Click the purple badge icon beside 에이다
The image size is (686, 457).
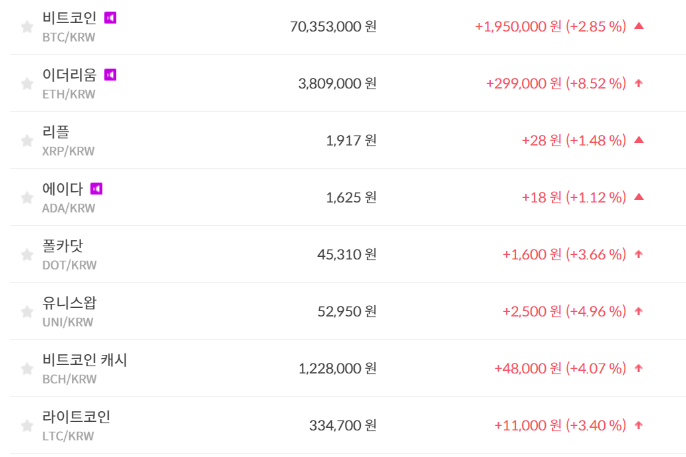pyautogui.click(x=96, y=189)
